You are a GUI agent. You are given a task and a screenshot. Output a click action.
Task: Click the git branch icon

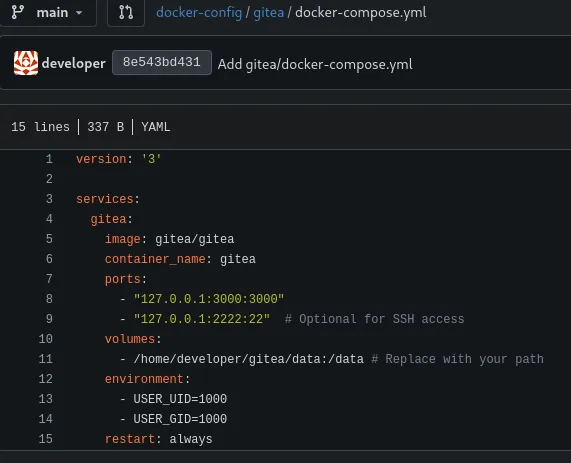coord(18,12)
